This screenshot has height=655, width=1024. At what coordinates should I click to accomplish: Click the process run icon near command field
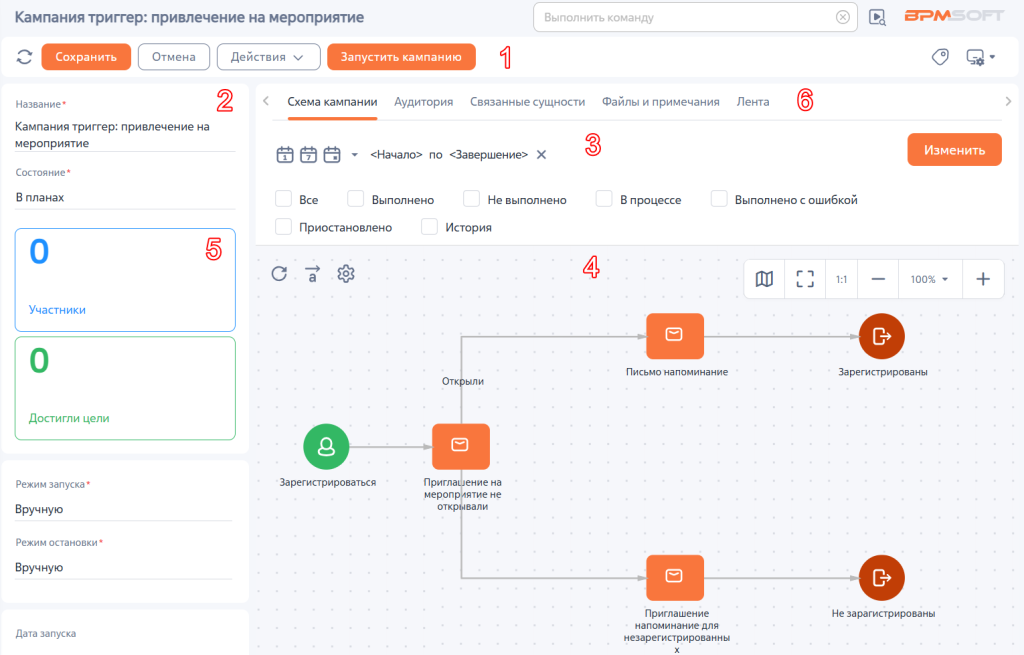877,18
